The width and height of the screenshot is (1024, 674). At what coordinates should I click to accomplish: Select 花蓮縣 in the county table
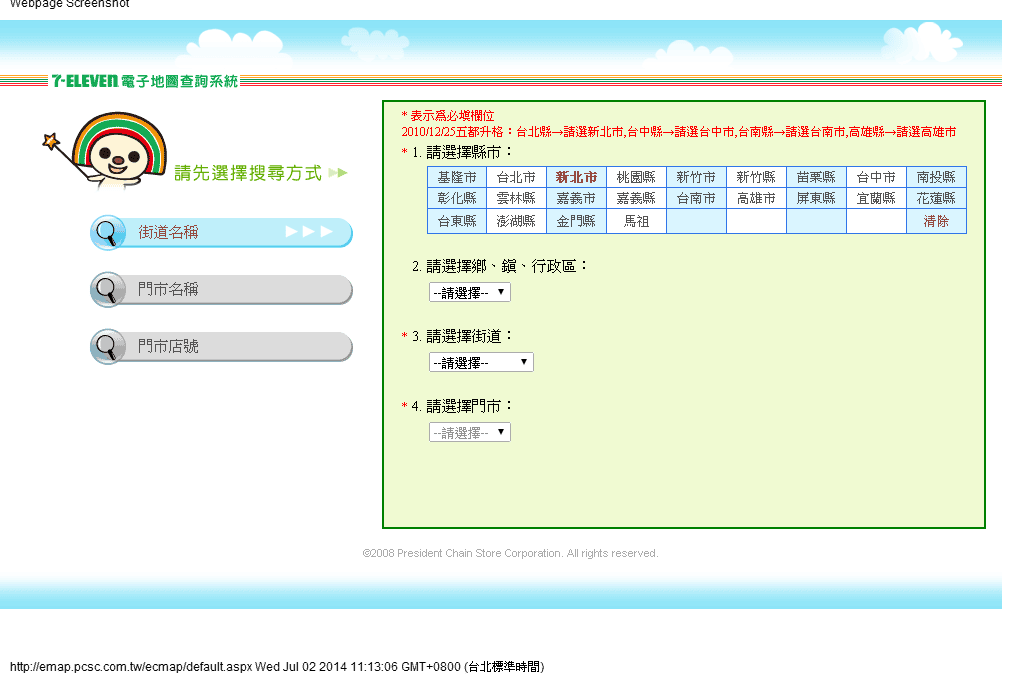pos(937,198)
